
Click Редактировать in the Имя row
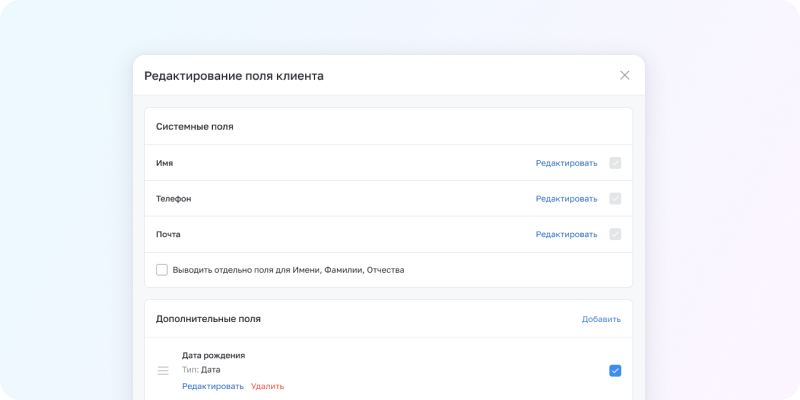click(566, 163)
